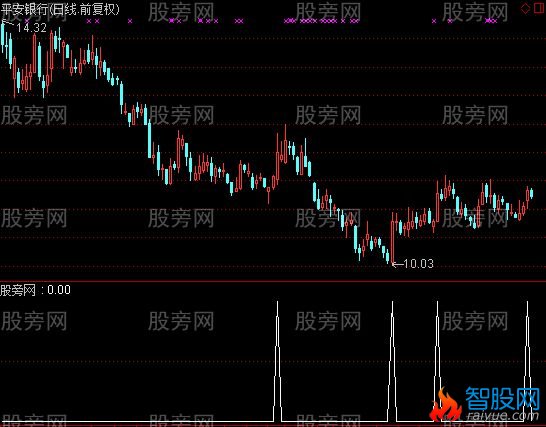Click the 股旁网 : 0.00 indicator label

[35, 290]
